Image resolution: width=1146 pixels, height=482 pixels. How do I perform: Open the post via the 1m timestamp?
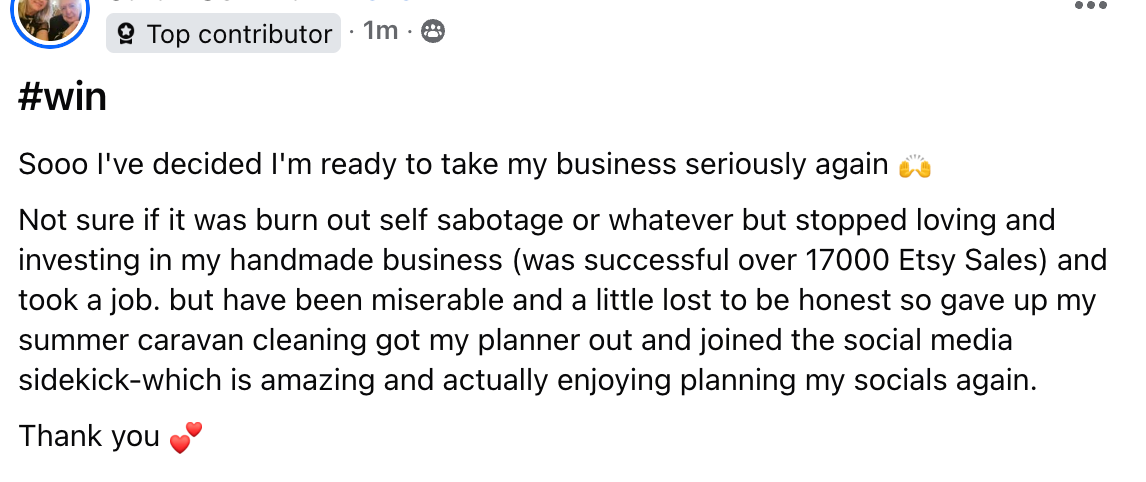(380, 32)
